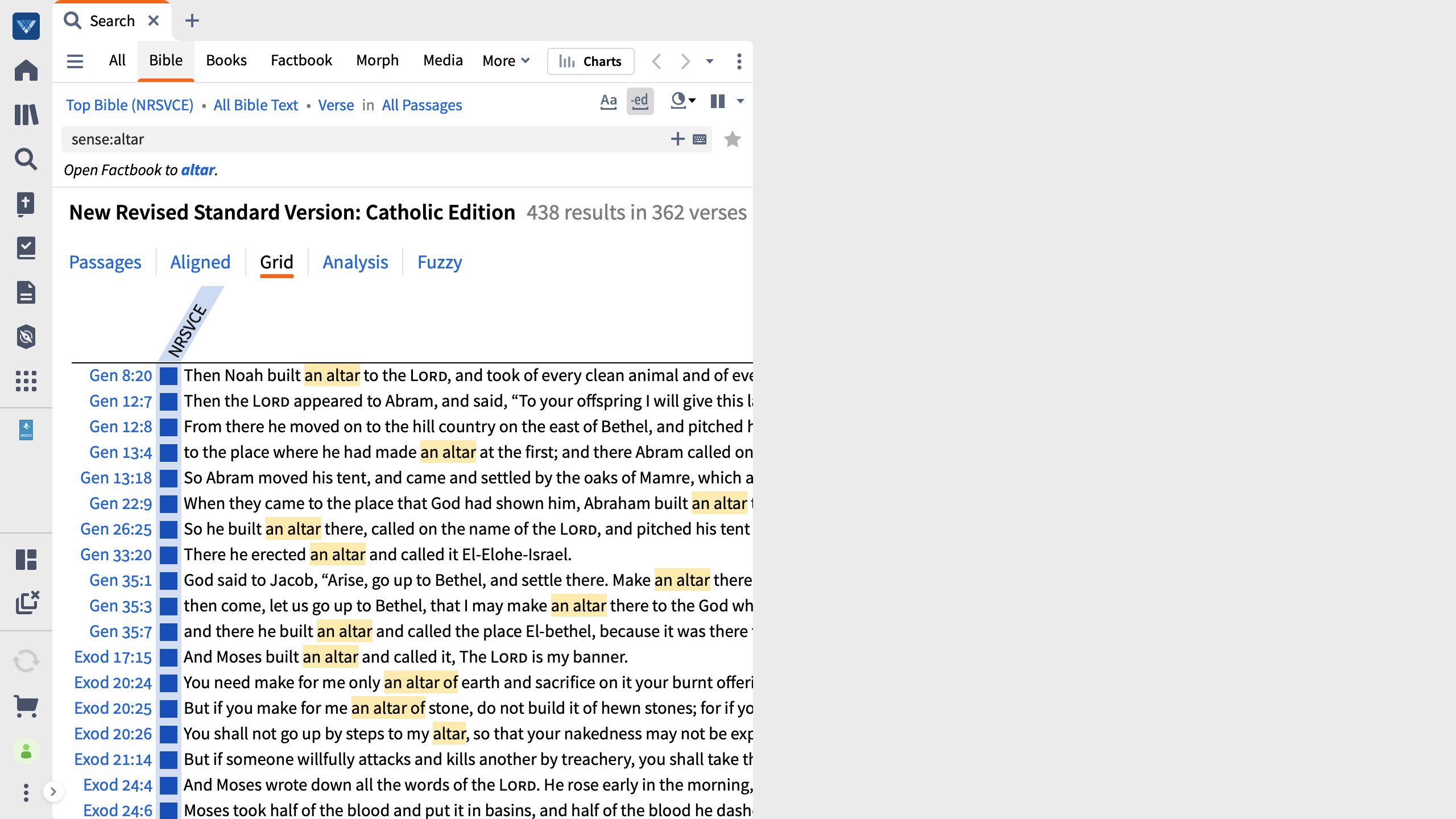Viewport: 1456px width, 819px height.
Task: Switch to Fuzzy results view
Action: click(440, 262)
